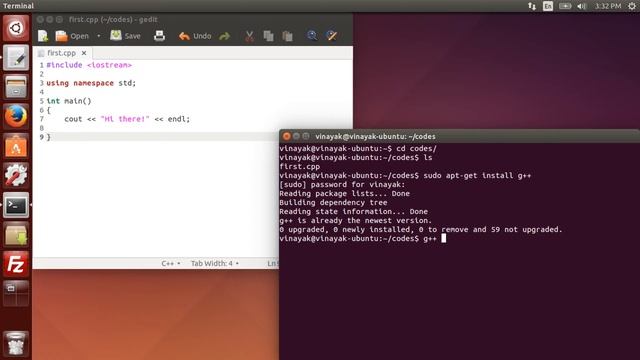This screenshot has width=640, height=360.
Task: Open the Find search tool in gedit
Action: pyautogui.click(x=312, y=36)
